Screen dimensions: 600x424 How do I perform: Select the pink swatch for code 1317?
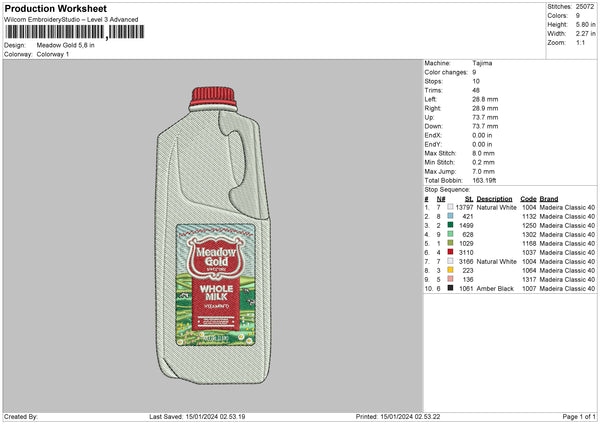click(450, 279)
